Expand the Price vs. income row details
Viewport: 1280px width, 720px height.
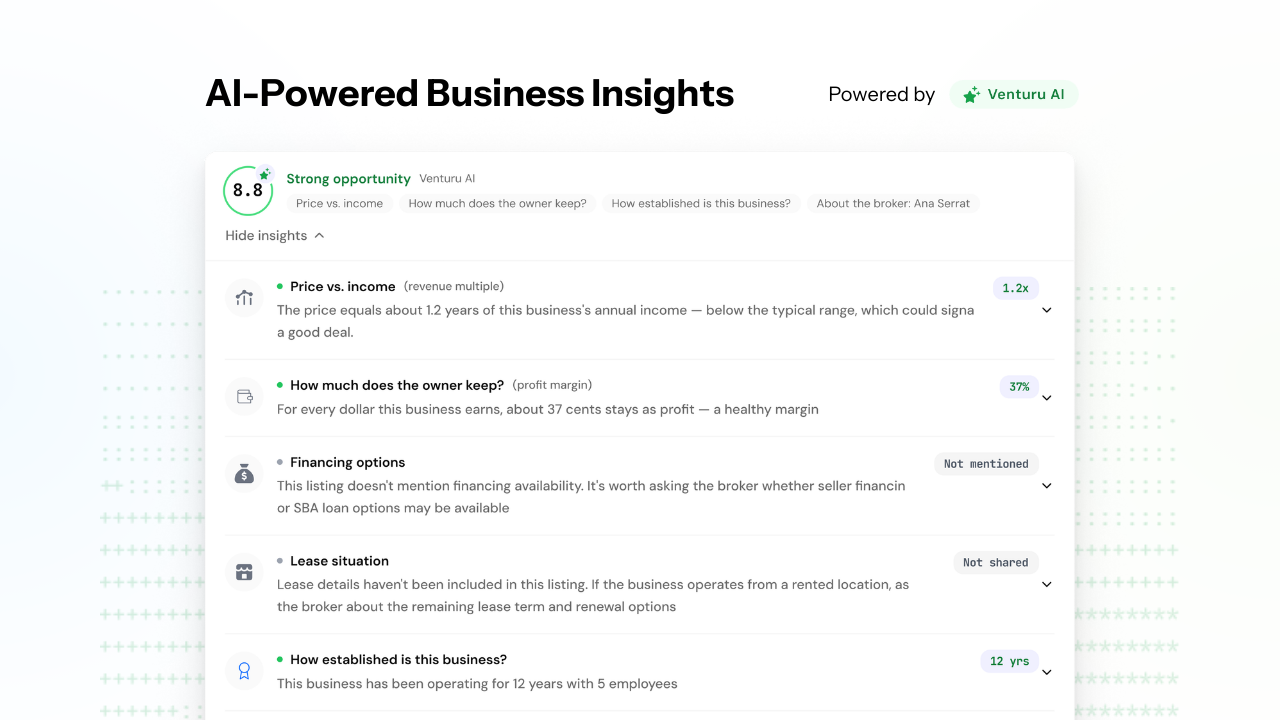coord(1047,311)
